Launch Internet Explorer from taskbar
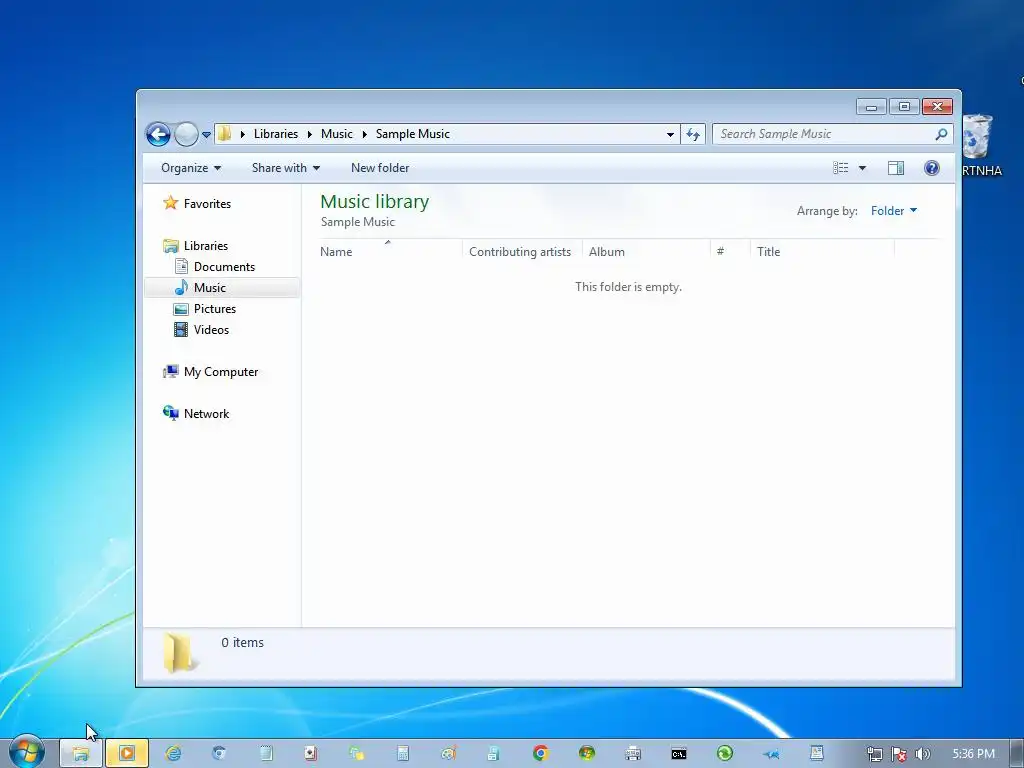Viewport: 1024px width, 768px height. (x=174, y=754)
